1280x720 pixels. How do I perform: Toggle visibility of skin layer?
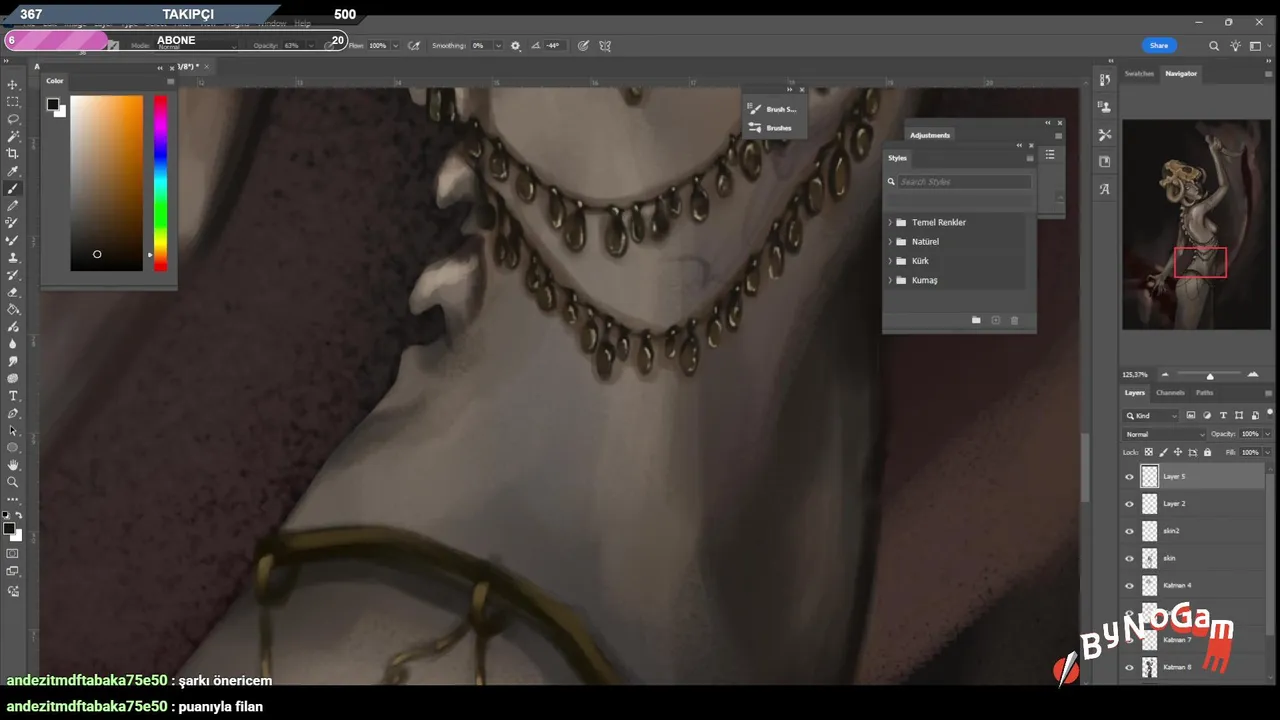coord(1129,558)
